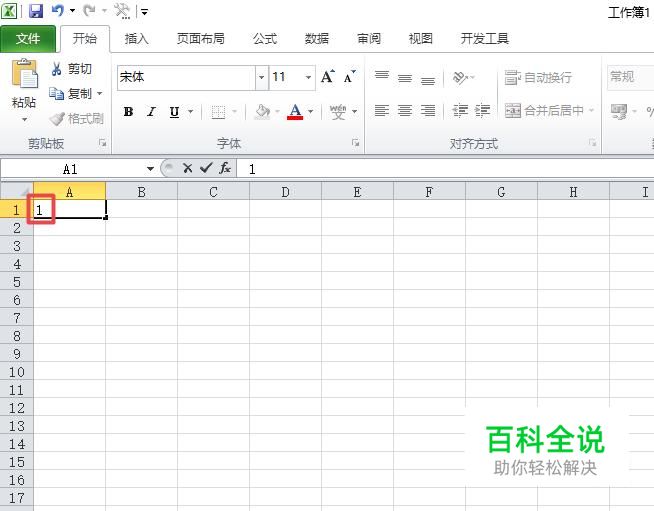The height and width of the screenshot is (511, 654).
Task: Align text left
Action: (382, 111)
